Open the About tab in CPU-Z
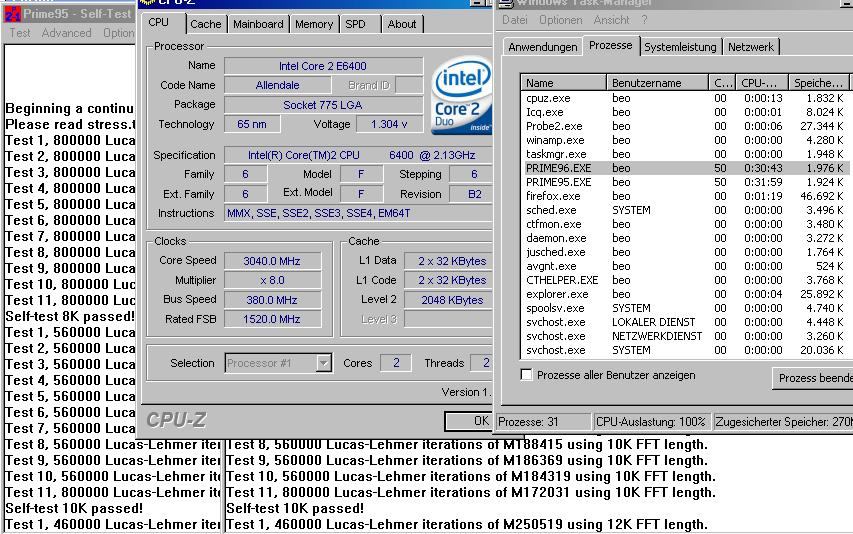 click(x=402, y=24)
